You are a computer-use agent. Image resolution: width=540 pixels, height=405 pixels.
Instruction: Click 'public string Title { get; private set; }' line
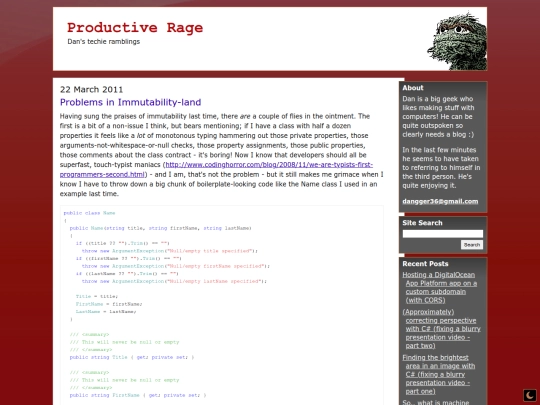132,357
